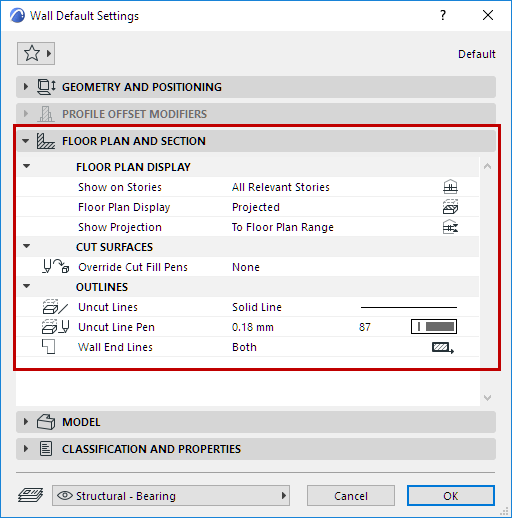Click the scroll down arrow of settings list
This screenshot has width=512, height=518.
487,398
